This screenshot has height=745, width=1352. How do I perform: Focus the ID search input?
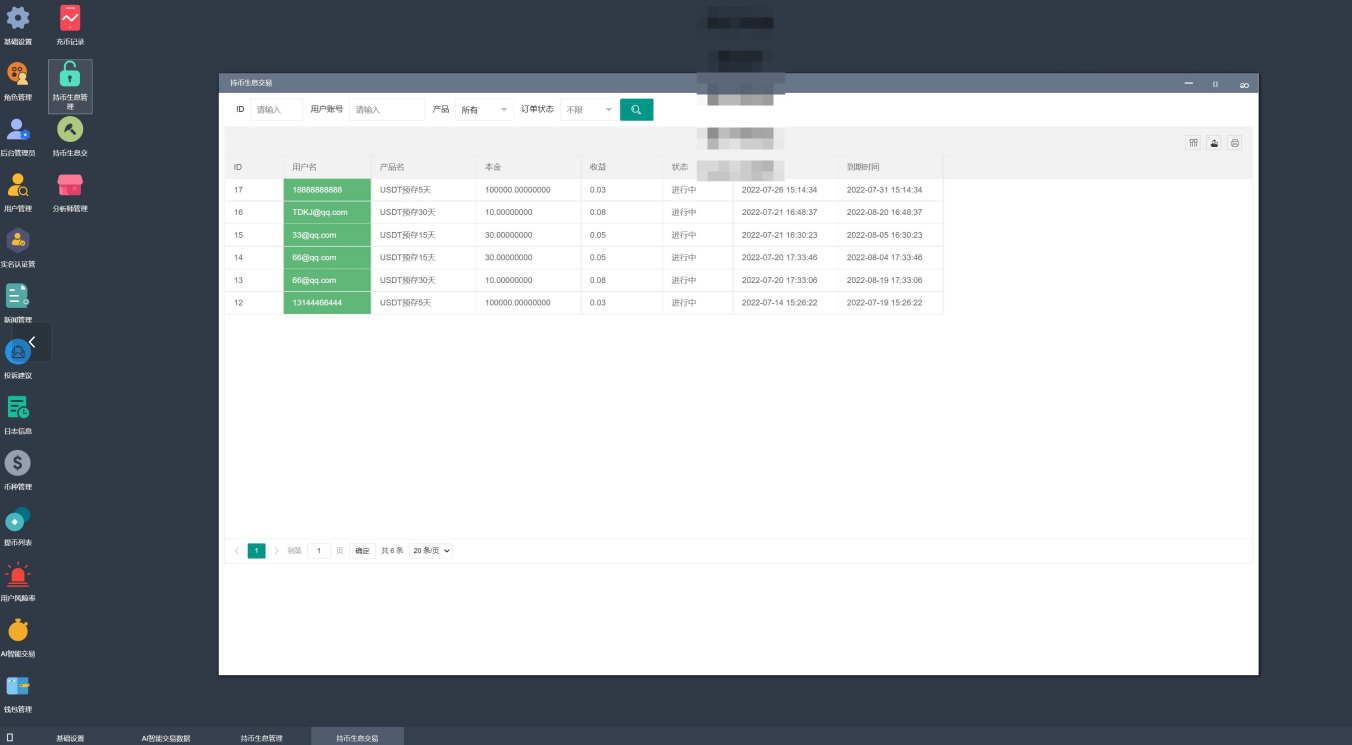tap(276, 110)
